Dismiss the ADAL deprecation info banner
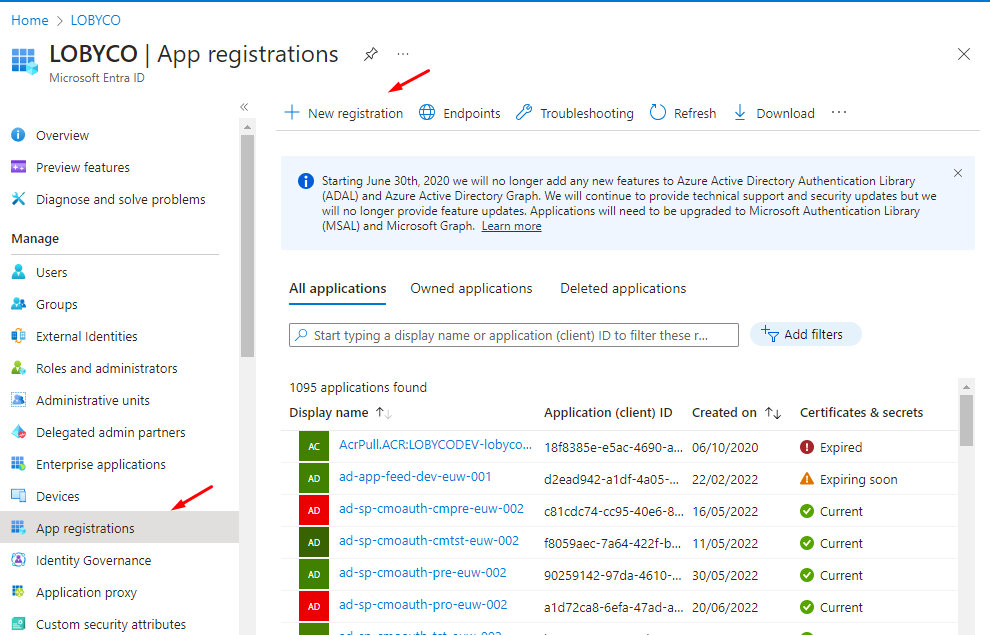The height and width of the screenshot is (635, 990). pos(958,173)
